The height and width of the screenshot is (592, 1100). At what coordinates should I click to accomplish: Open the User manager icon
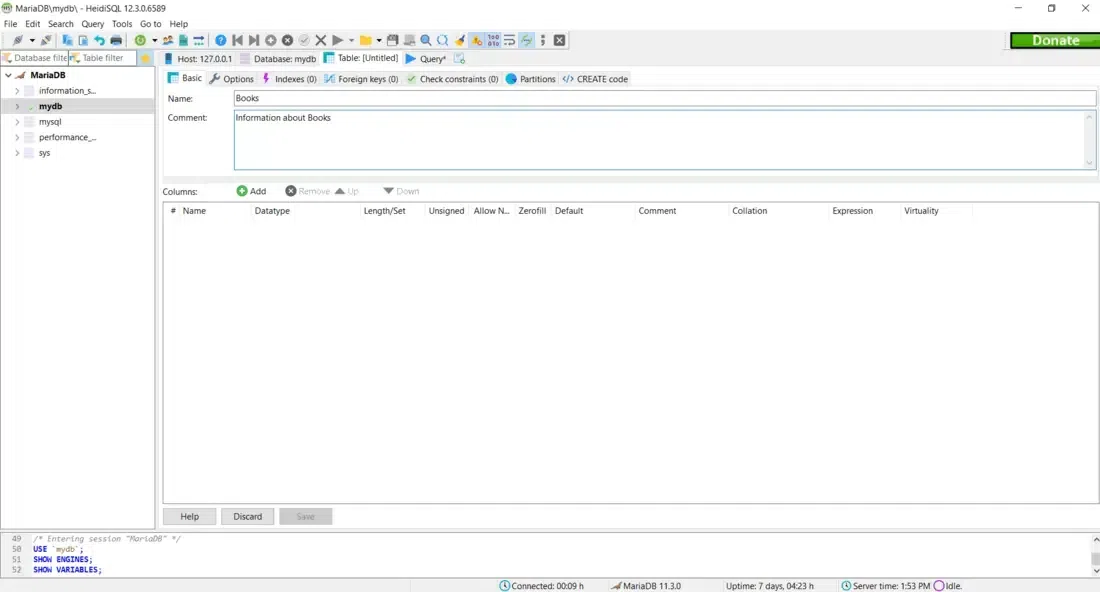click(168, 41)
